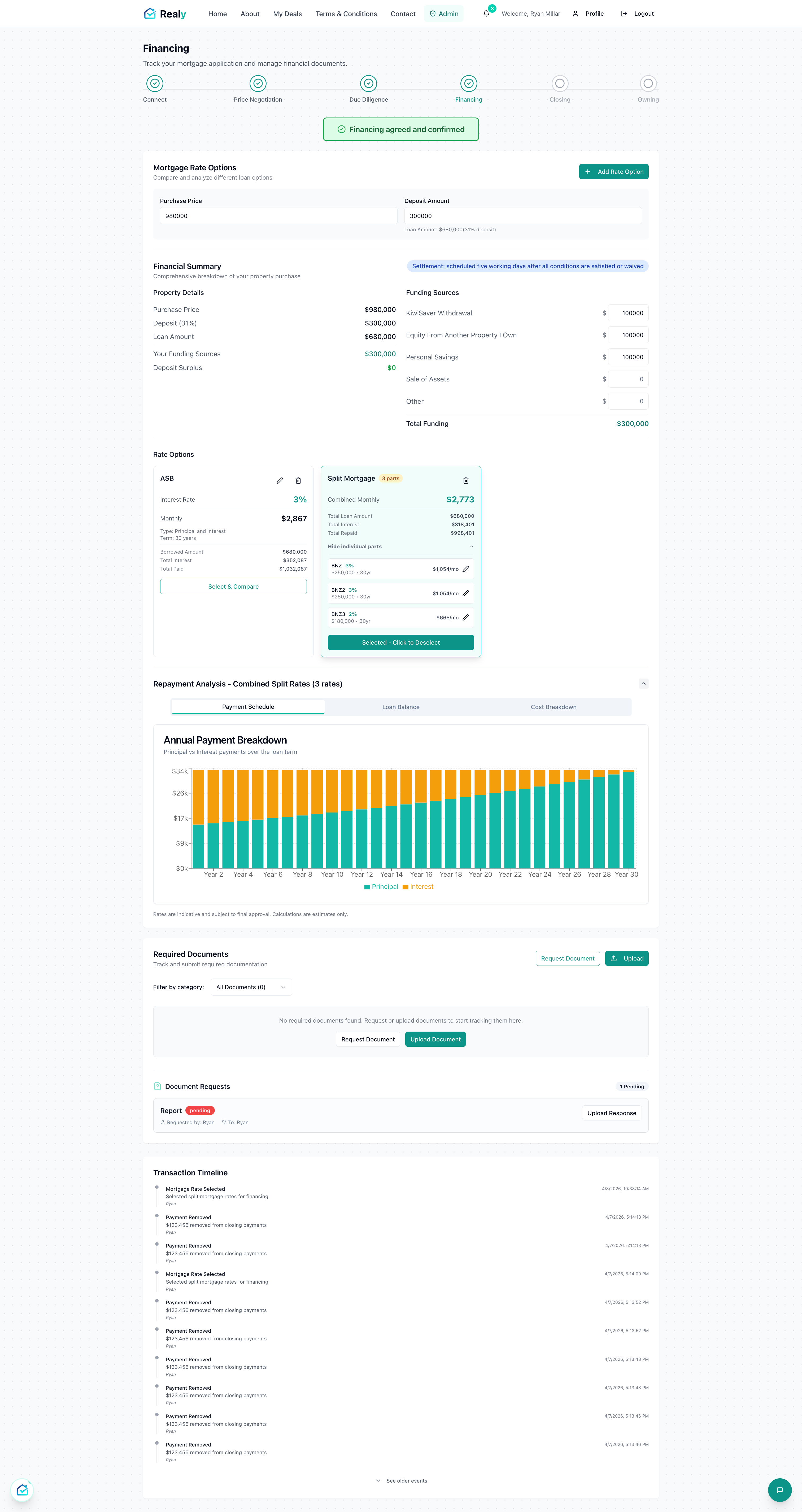Screen dimensions: 802x1512
Task: Switch to the Cost Breakdown tab
Action: 554,707
